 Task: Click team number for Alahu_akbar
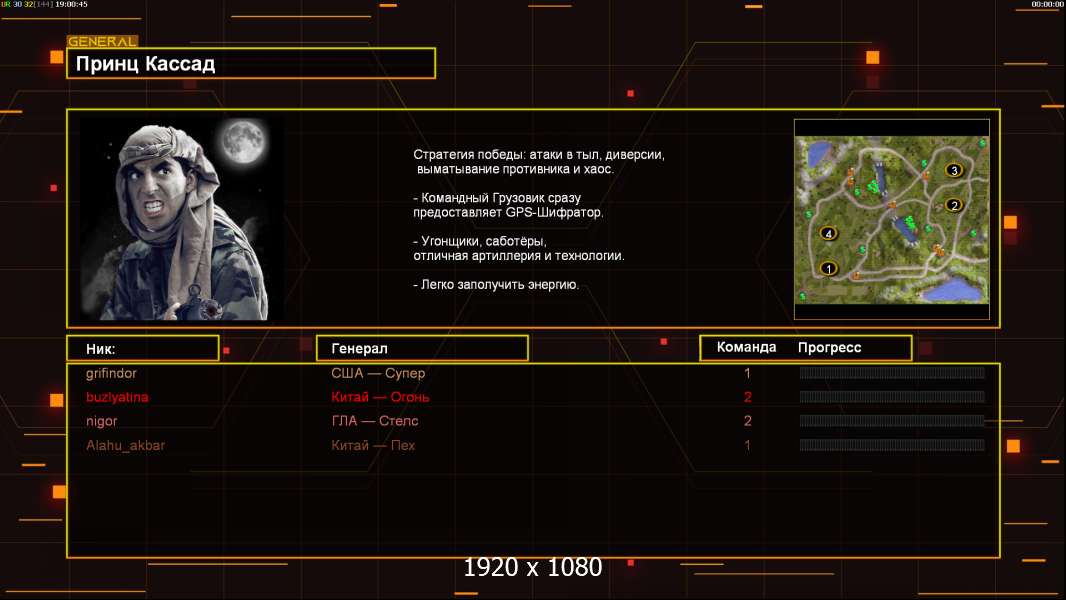[747, 445]
